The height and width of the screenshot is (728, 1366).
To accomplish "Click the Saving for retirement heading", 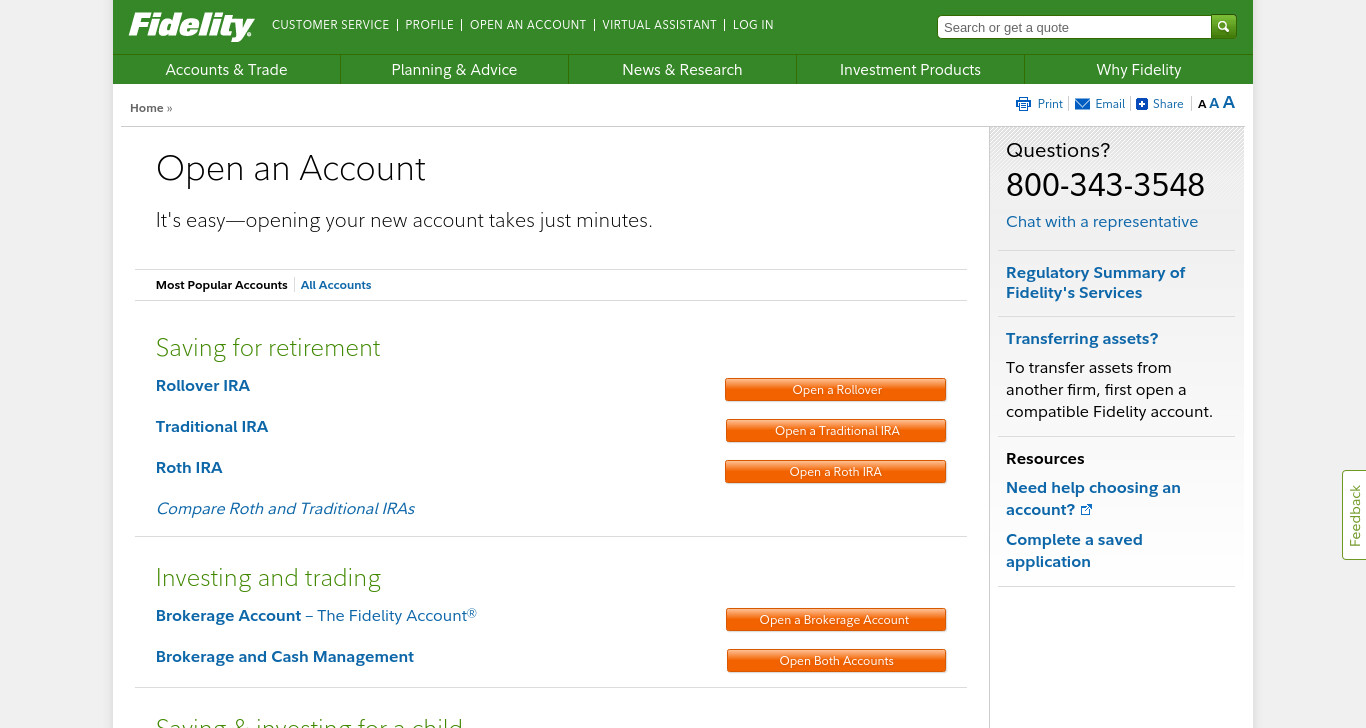I will [268, 348].
